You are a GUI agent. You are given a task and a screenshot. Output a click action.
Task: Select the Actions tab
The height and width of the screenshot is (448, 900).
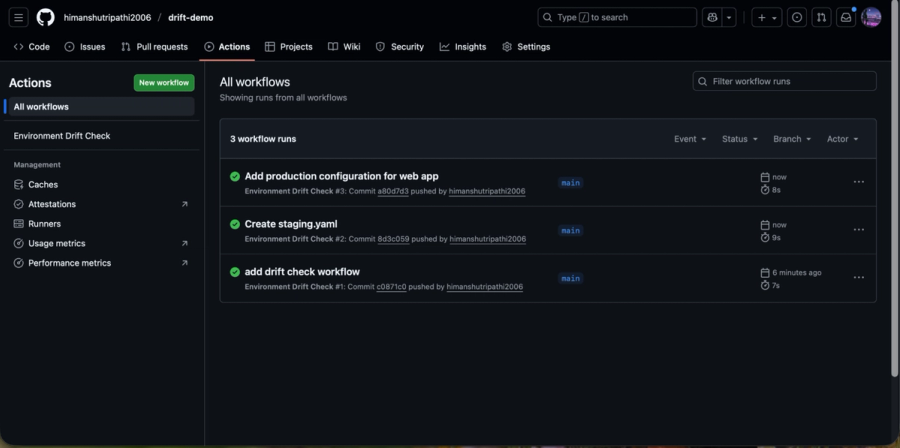coord(227,47)
